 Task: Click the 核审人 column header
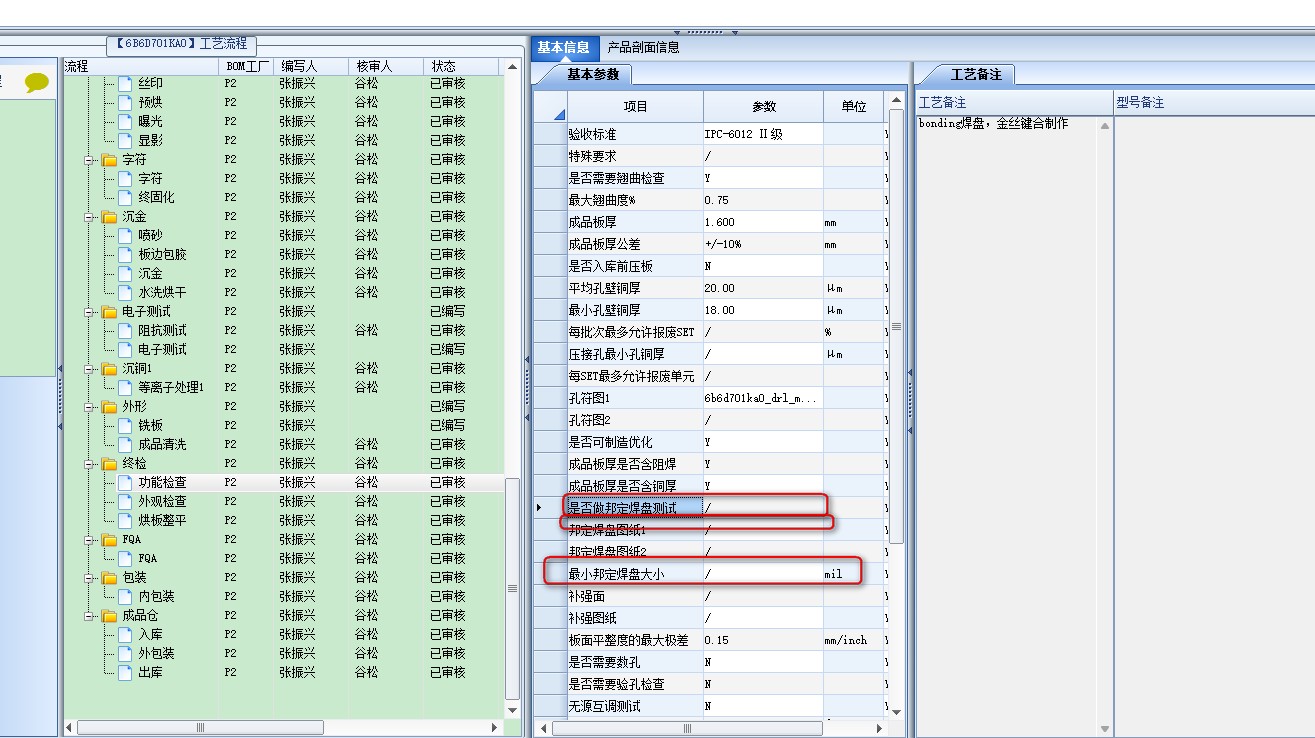[387, 66]
